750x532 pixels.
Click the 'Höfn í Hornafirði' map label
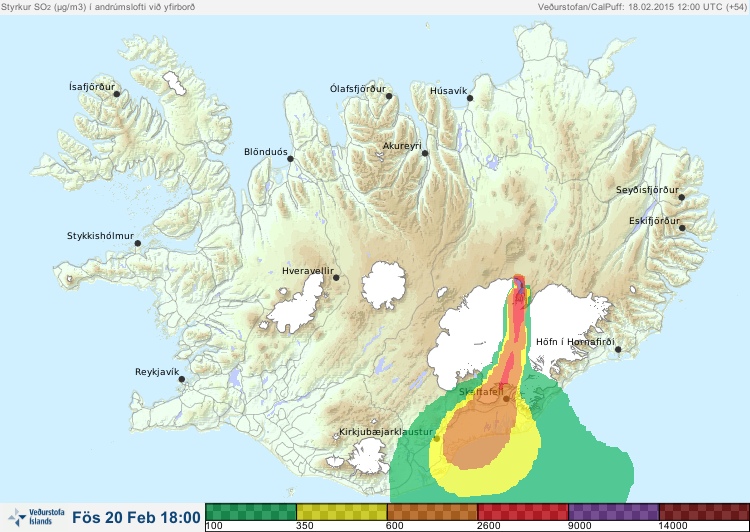pyautogui.click(x=575, y=342)
